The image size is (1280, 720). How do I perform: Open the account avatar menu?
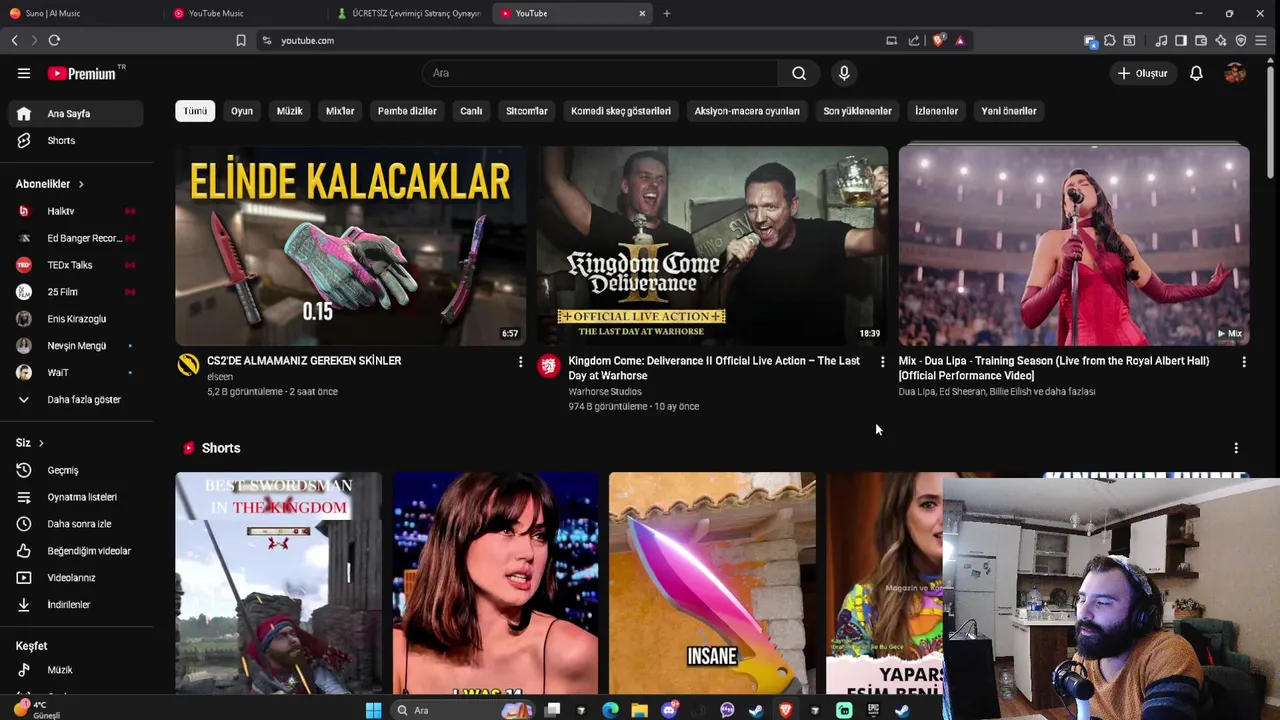tap(1235, 73)
